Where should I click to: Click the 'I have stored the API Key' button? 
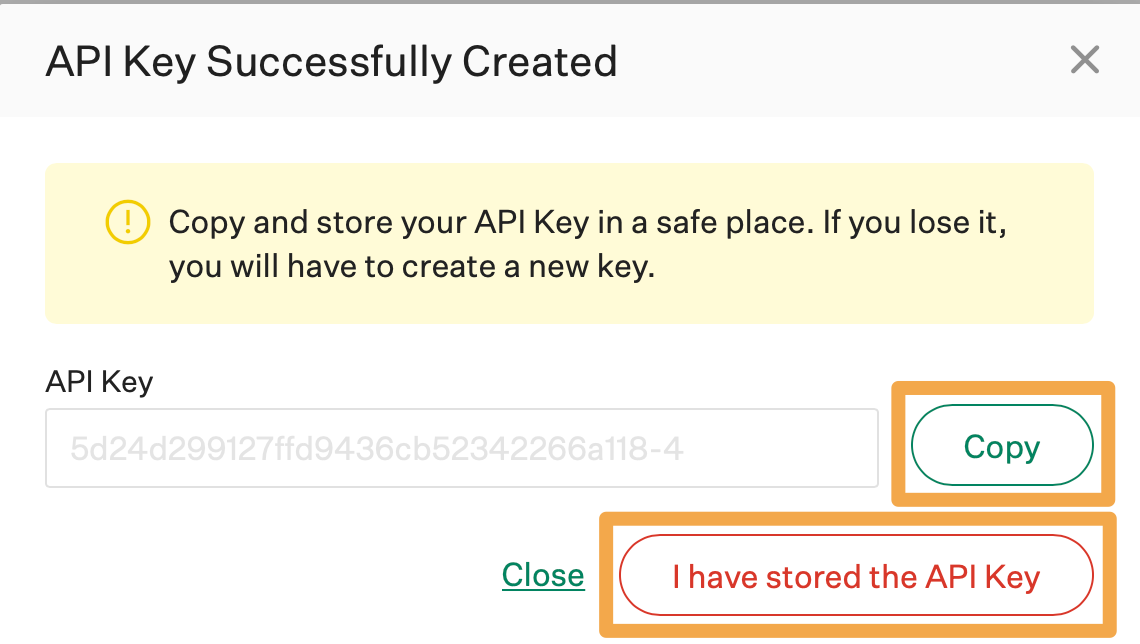coord(855,575)
